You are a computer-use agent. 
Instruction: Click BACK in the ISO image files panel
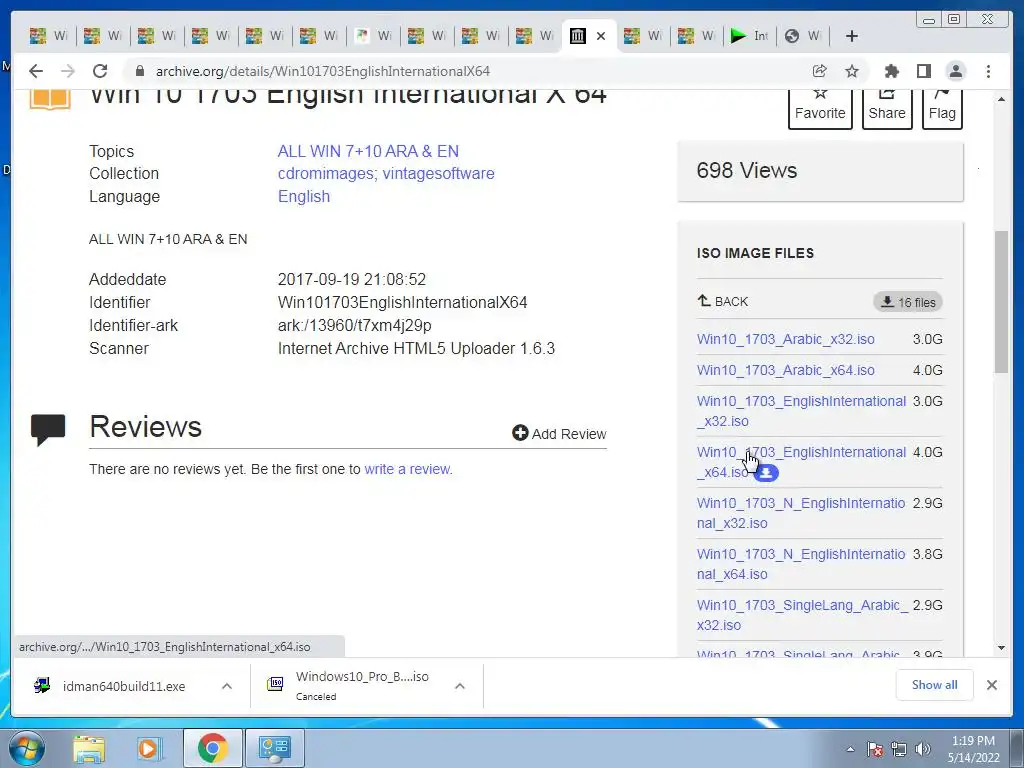pos(722,301)
